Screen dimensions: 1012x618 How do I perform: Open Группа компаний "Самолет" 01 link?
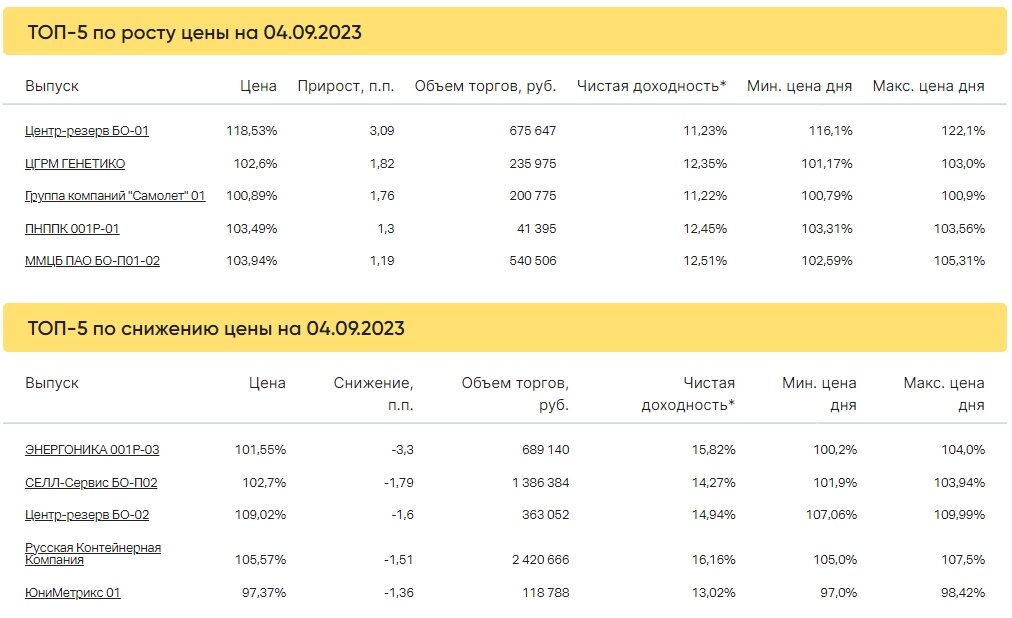click(115, 196)
